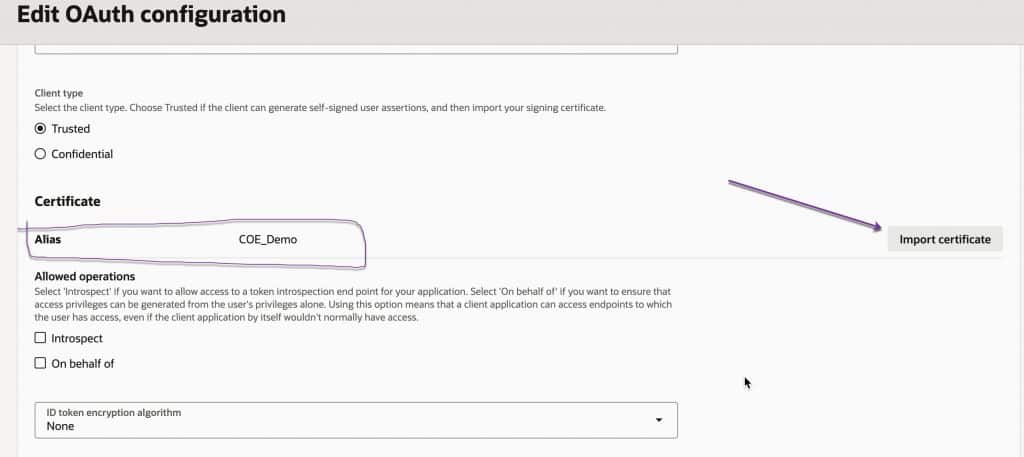The width and height of the screenshot is (1024, 457).
Task: Open the ID token encryption algorithm dropdown
Action: click(x=356, y=419)
